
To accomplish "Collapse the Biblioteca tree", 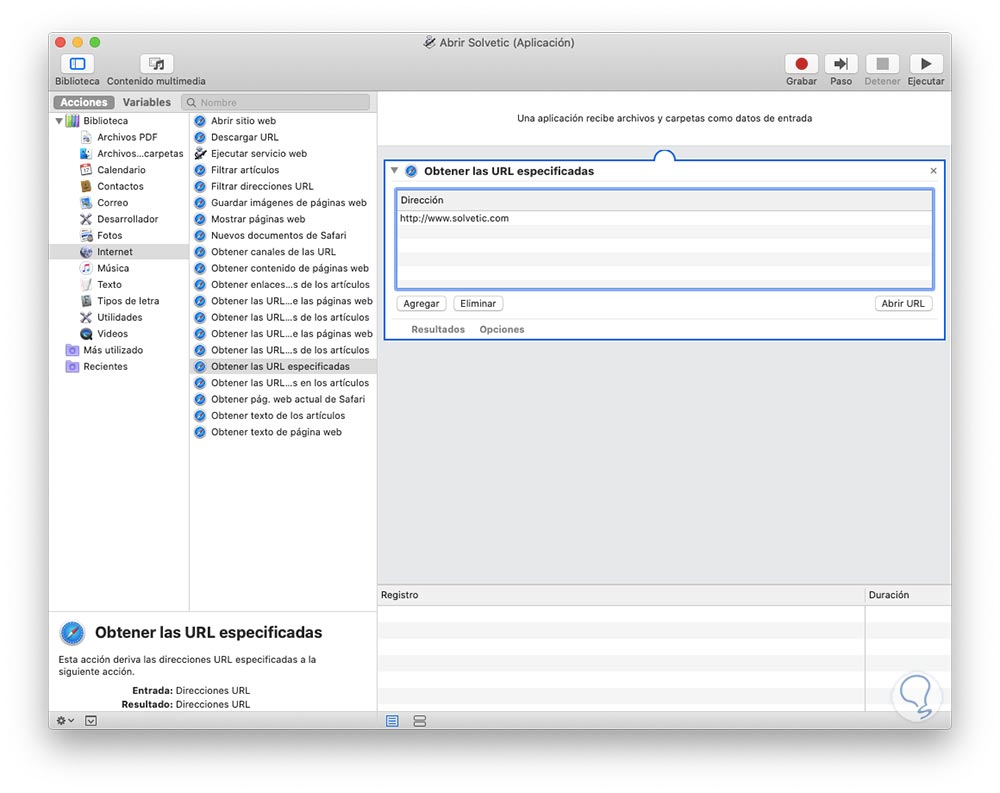I will coord(59,121).
